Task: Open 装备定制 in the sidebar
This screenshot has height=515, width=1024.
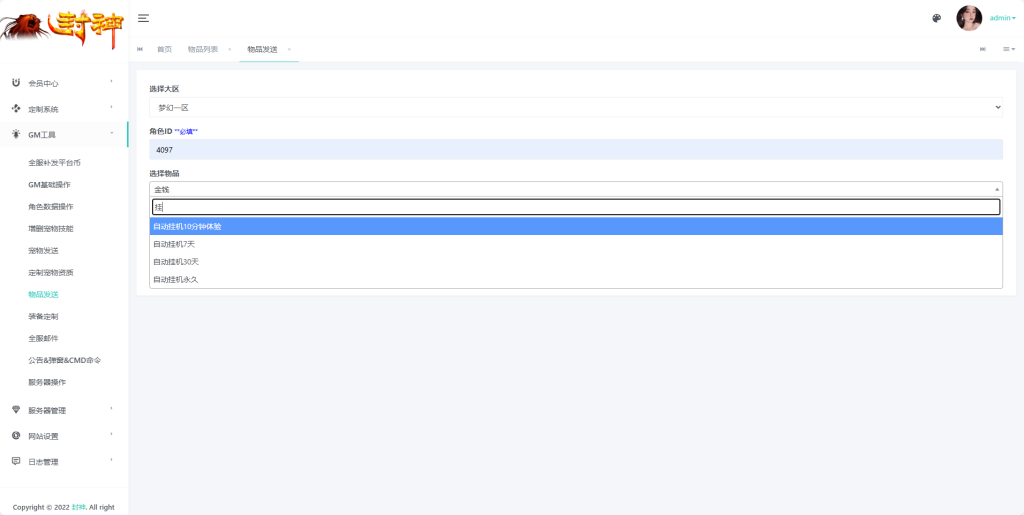Action: coord(43,317)
